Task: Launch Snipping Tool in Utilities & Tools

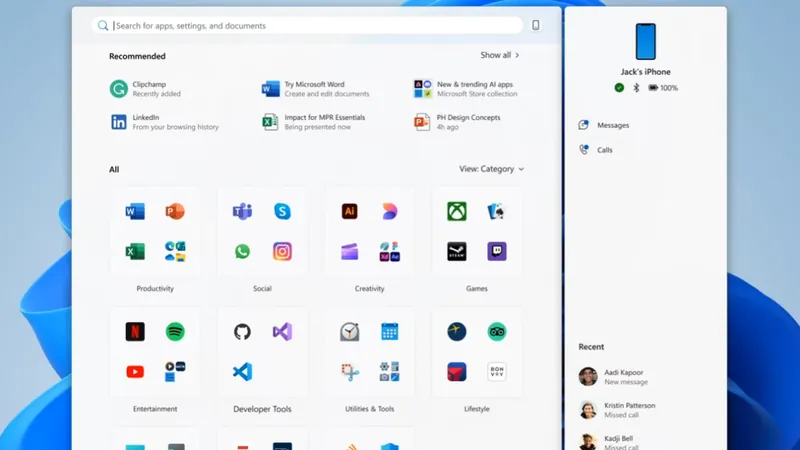Action: (349, 372)
